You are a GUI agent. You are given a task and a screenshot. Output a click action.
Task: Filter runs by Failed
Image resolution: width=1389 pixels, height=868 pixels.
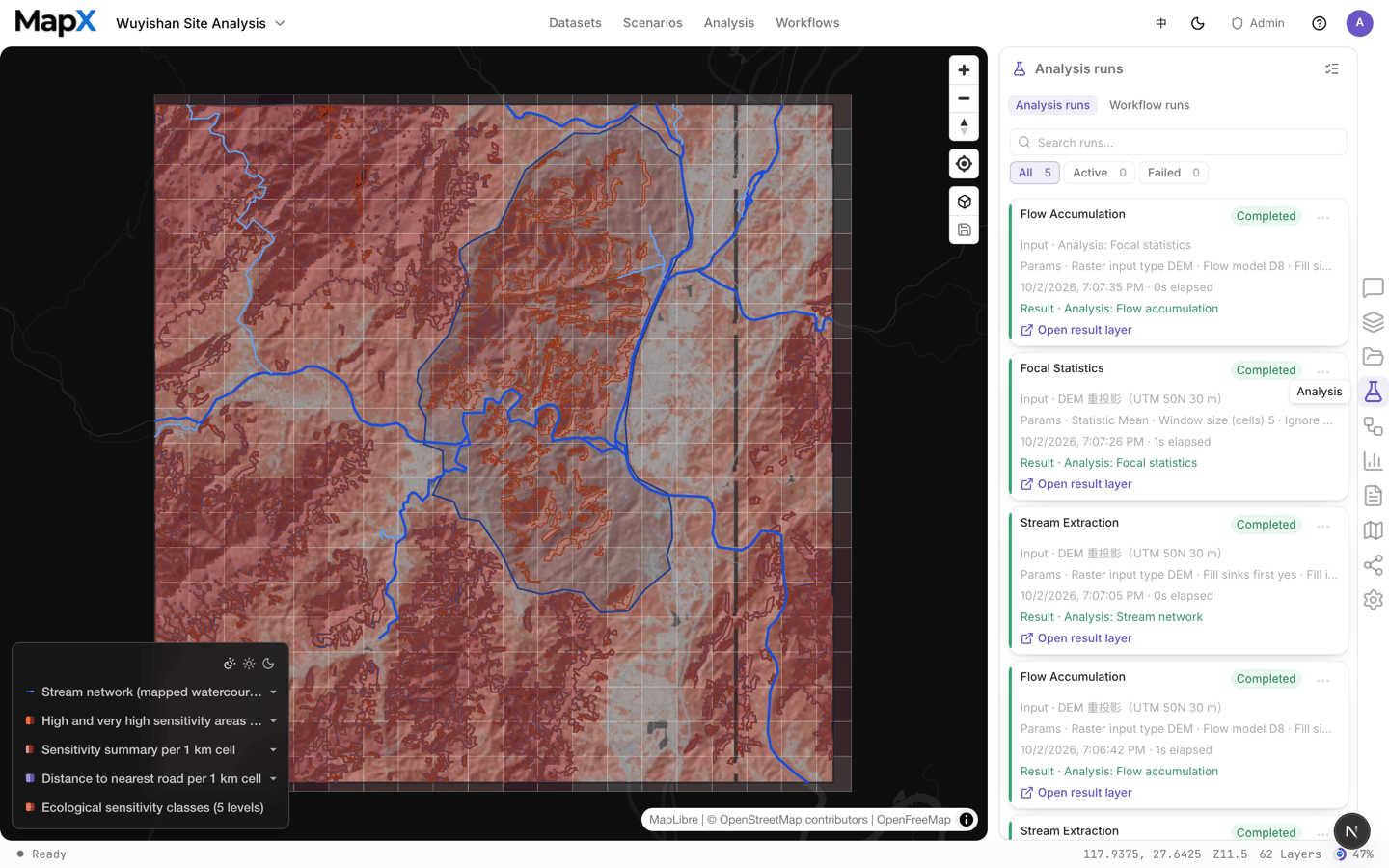(1173, 173)
